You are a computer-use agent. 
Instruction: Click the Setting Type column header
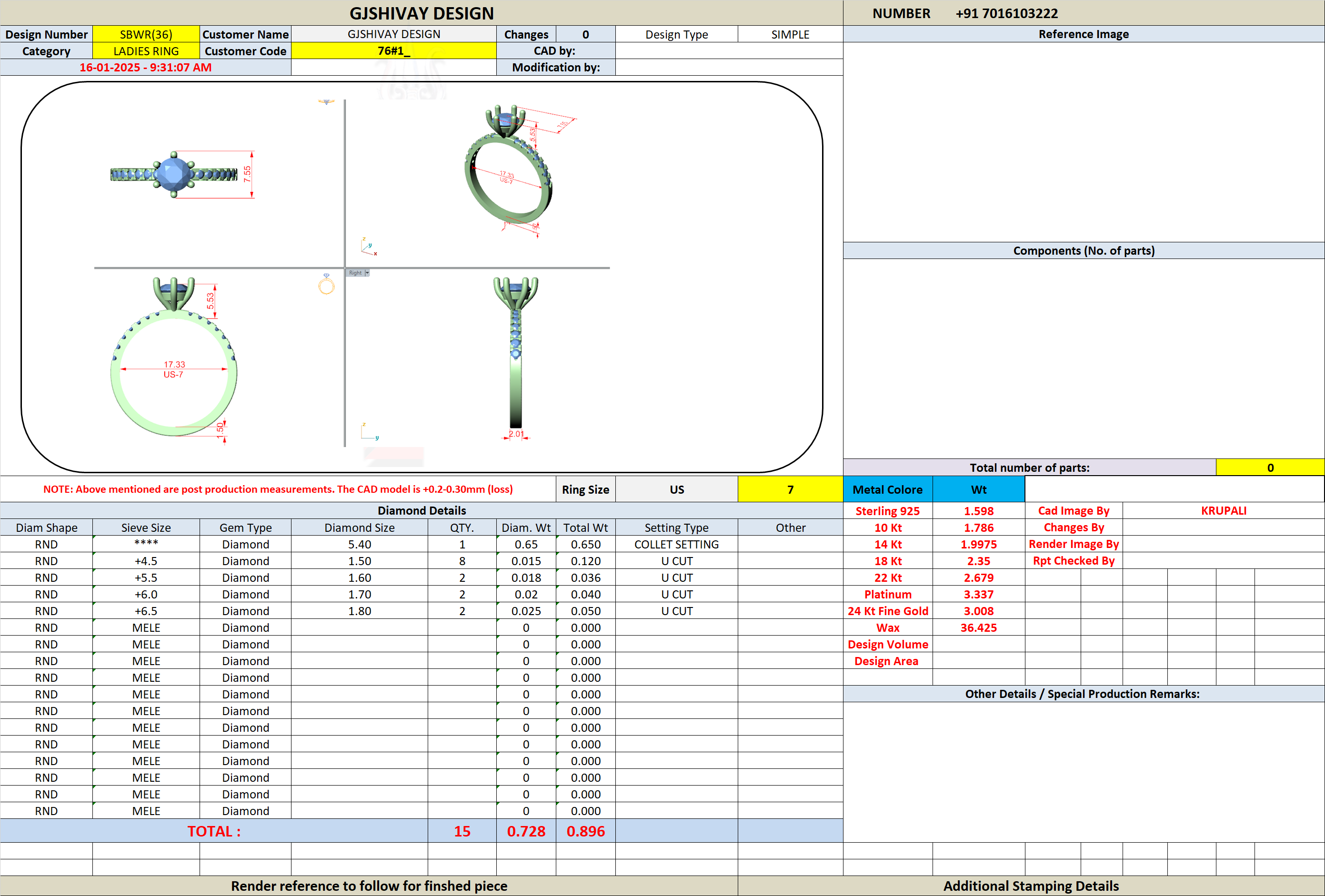point(677,528)
